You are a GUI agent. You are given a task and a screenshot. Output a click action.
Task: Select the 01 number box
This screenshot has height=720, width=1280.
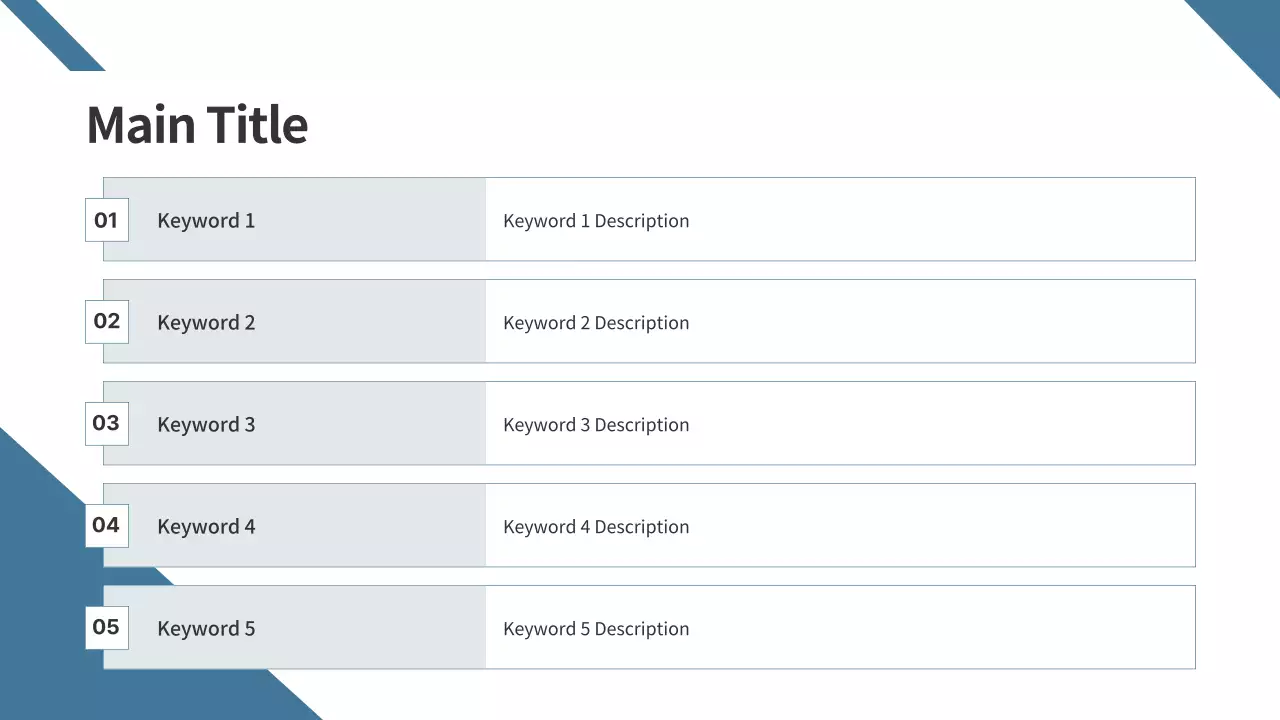tap(106, 220)
